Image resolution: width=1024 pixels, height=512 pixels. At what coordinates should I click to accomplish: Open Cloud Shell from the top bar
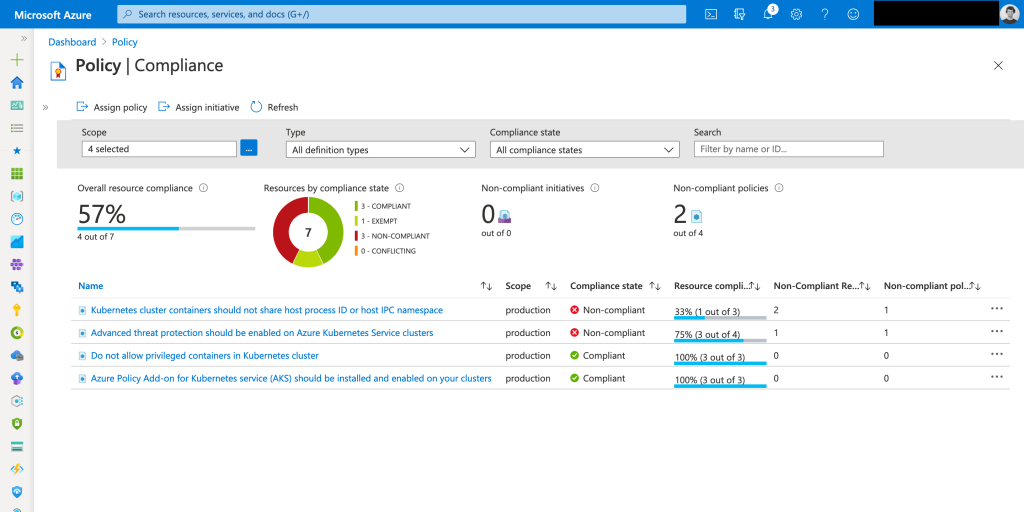coord(711,14)
